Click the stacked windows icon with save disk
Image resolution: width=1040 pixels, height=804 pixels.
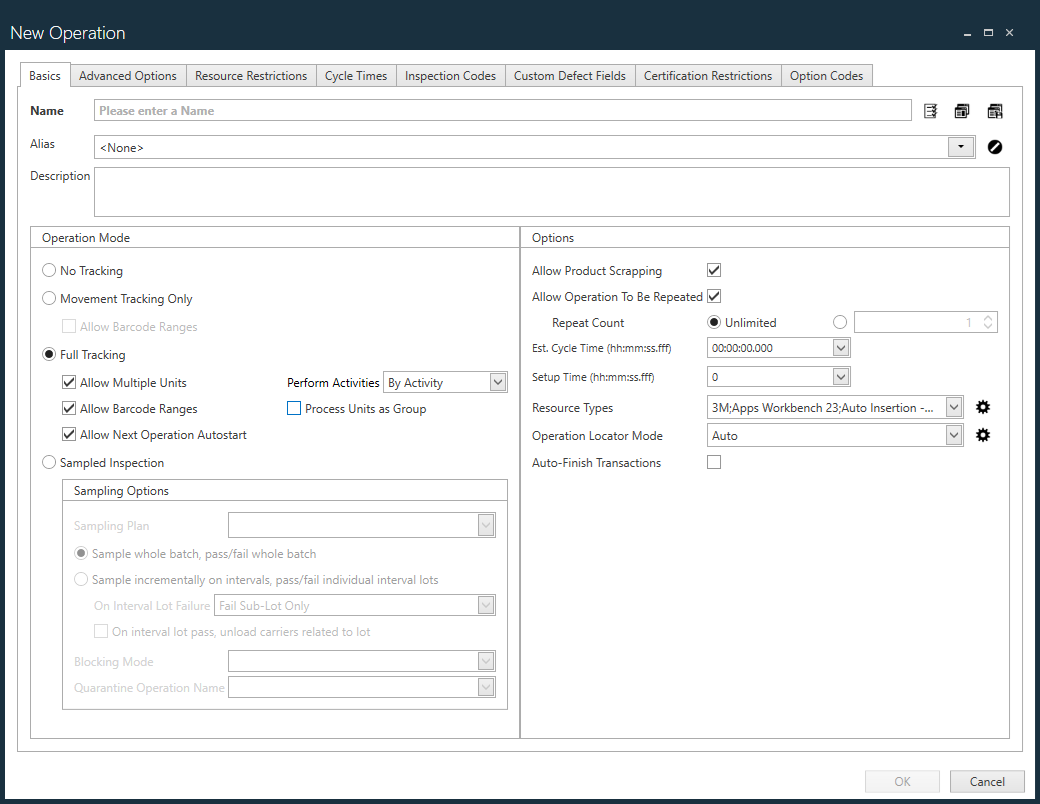click(994, 111)
